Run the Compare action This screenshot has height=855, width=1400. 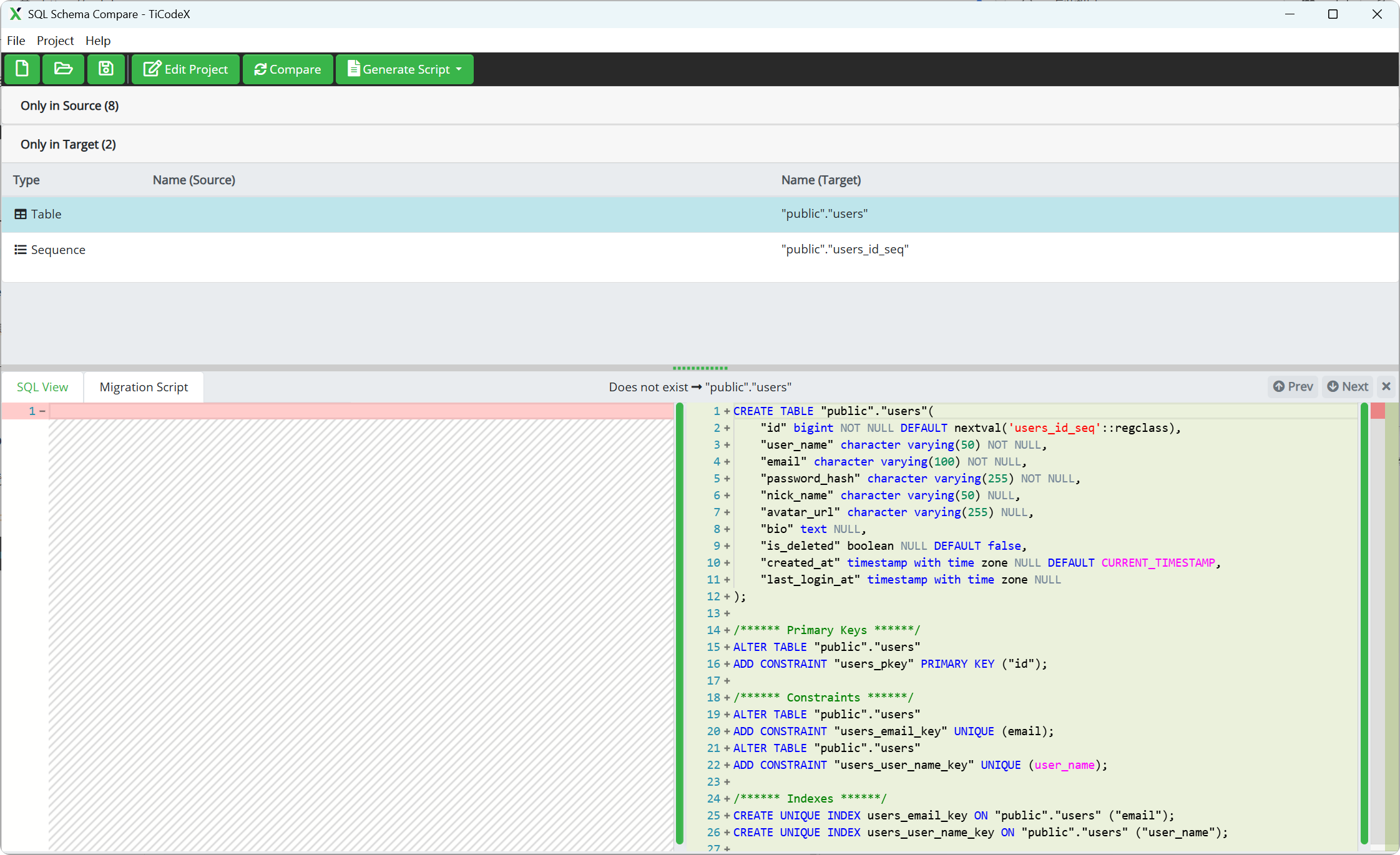coord(288,69)
